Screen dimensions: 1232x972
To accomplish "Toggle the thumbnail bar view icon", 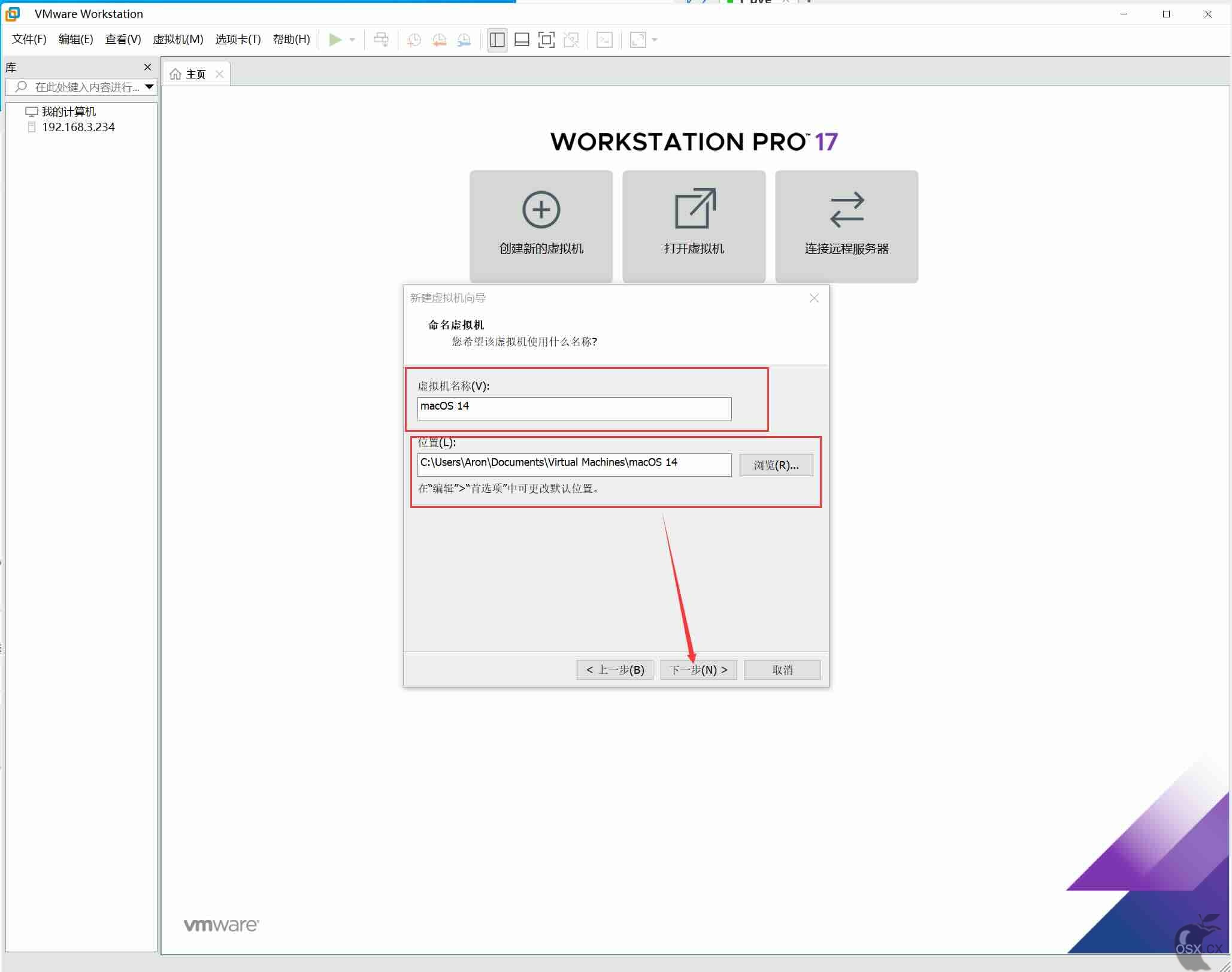I will coord(522,40).
